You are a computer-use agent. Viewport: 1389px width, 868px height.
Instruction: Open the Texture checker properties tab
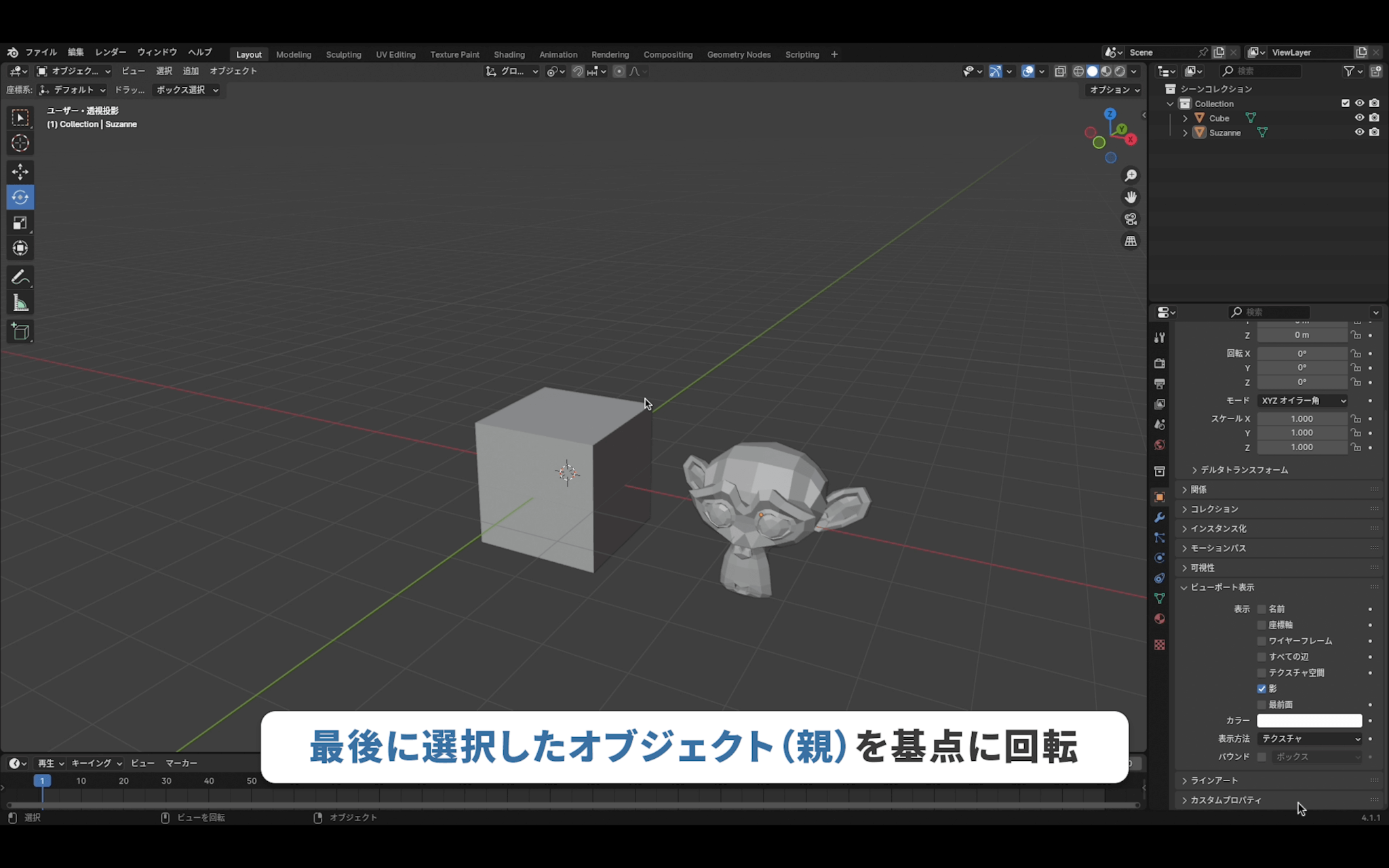click(1160, 644)
